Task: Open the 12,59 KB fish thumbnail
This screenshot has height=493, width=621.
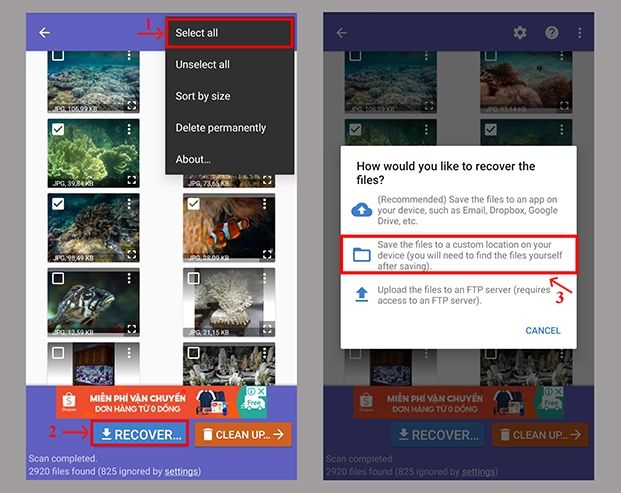Action: pyautogui.click(x=93, y=303)
